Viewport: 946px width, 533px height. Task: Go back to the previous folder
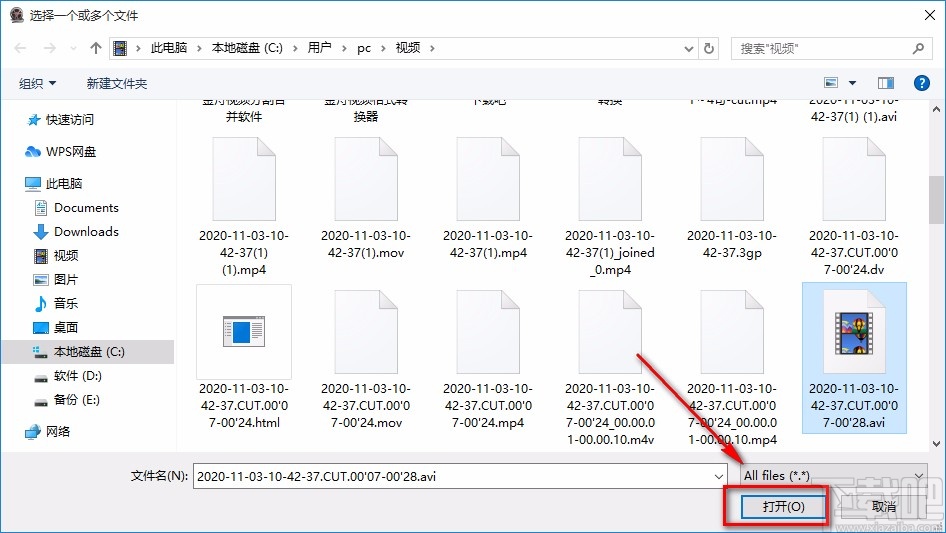pyautogui.click(x=20, y=48)
